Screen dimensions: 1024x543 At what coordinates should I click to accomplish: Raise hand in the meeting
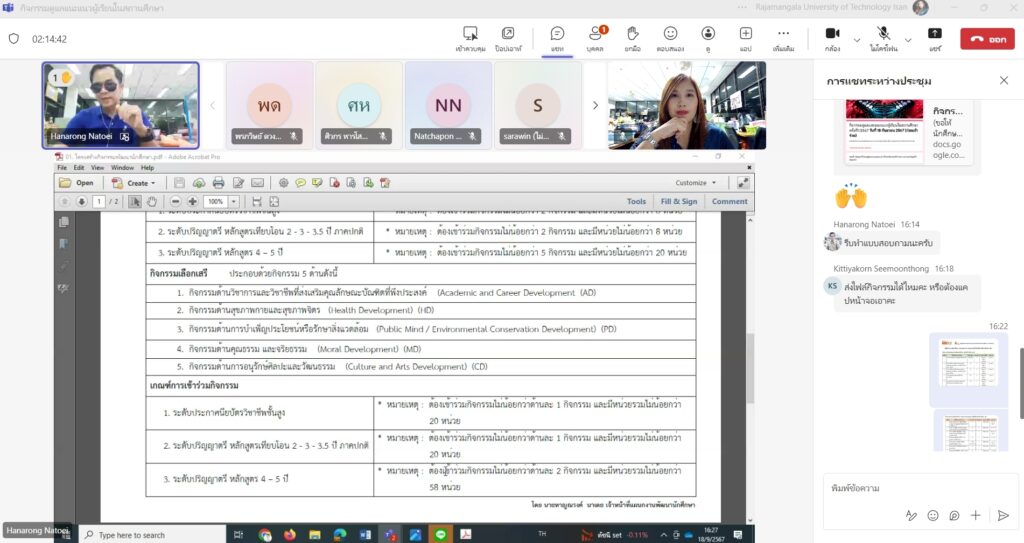(x=632, y=38)
